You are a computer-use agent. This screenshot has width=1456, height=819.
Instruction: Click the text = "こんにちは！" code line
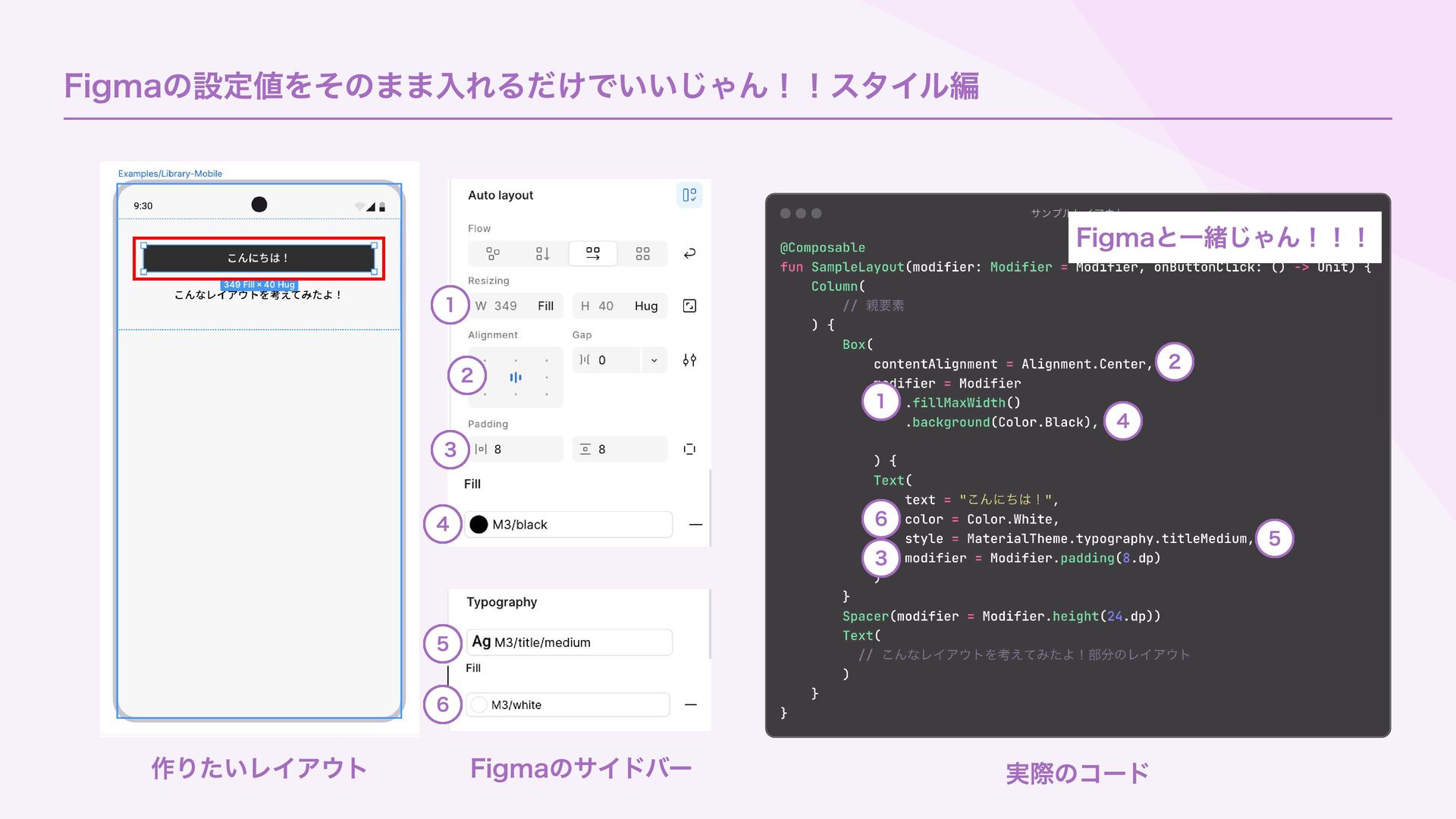pos(981,500)
